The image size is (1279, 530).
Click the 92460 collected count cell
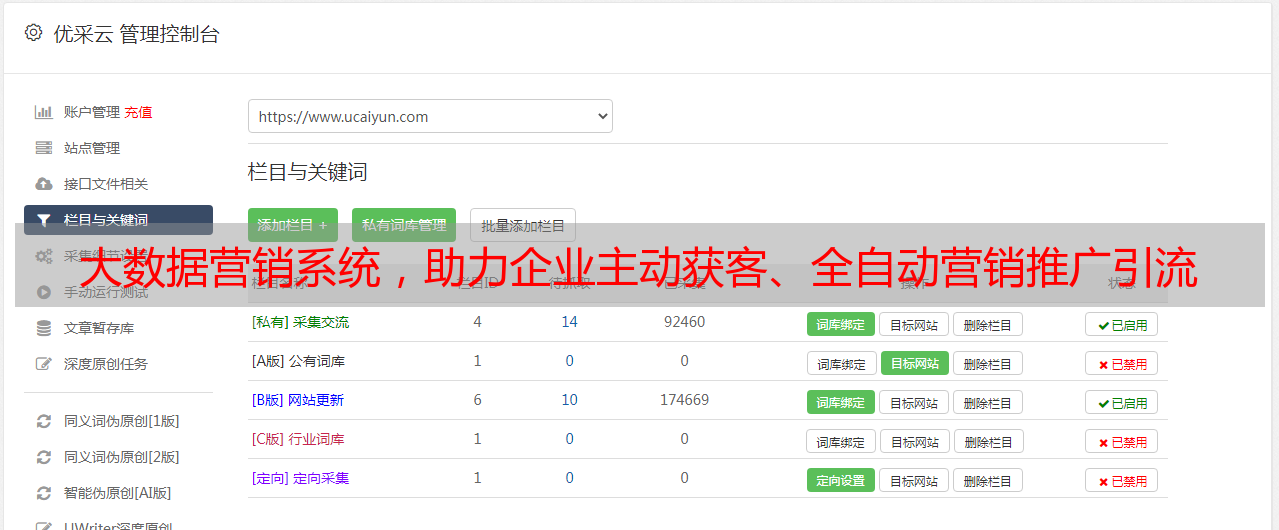coord(685,322)
